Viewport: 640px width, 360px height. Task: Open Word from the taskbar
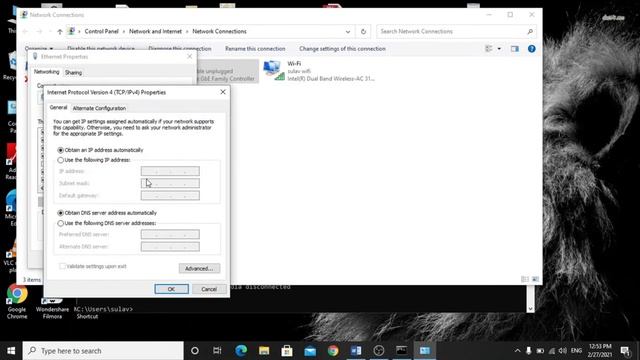pos(356,351)
